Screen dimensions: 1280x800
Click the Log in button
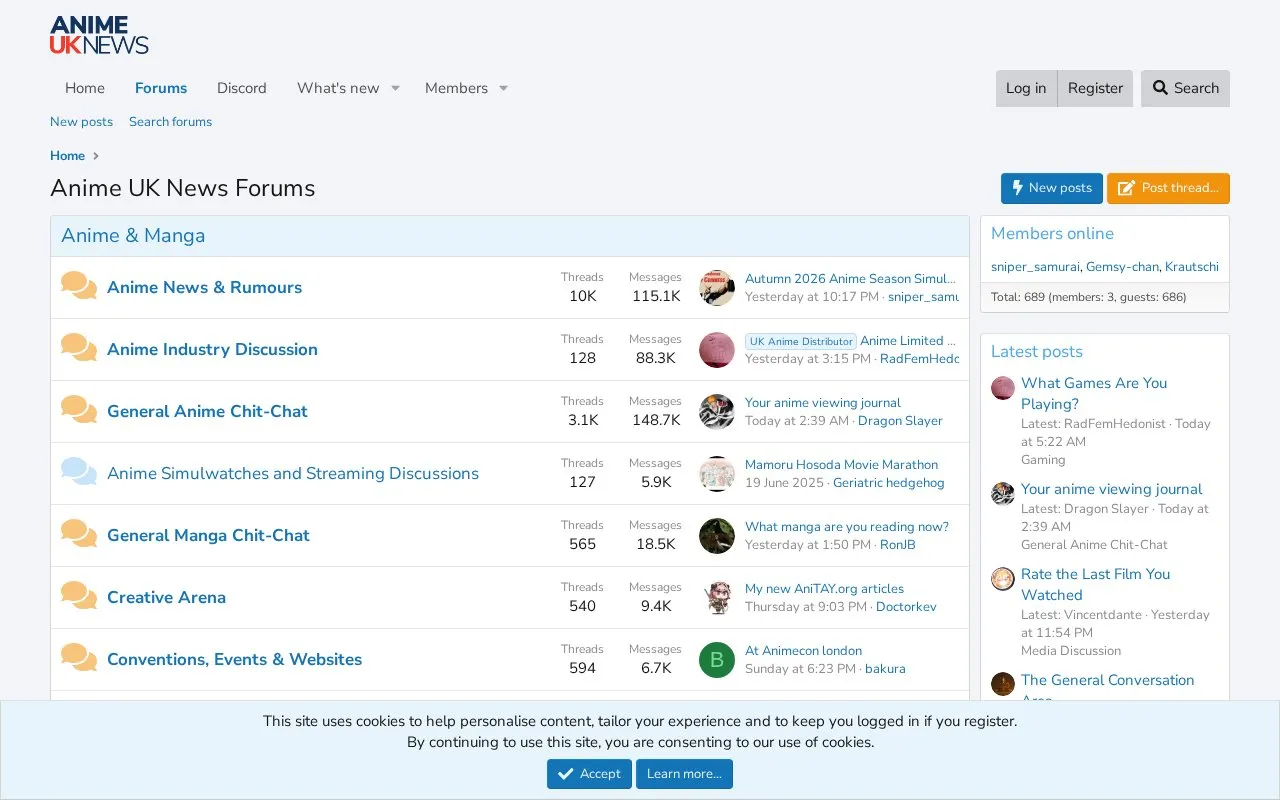click(x=1026, y=88)
